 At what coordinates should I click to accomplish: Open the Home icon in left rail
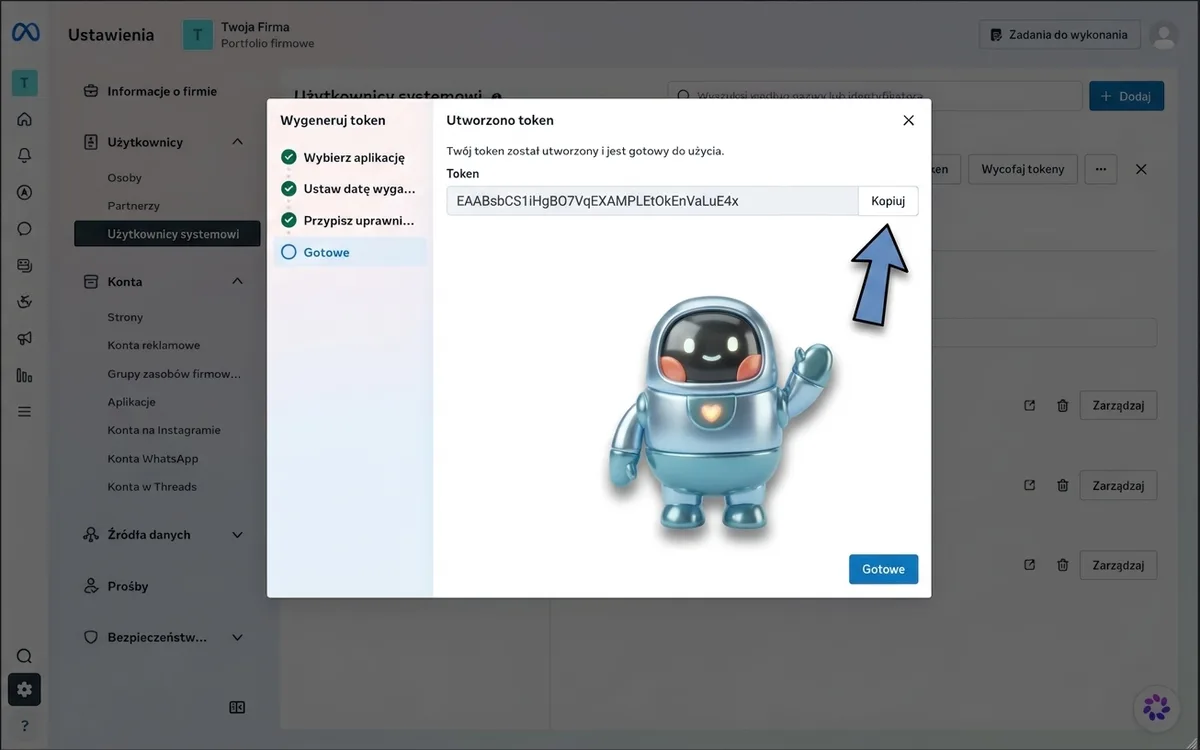click(25, 119)
